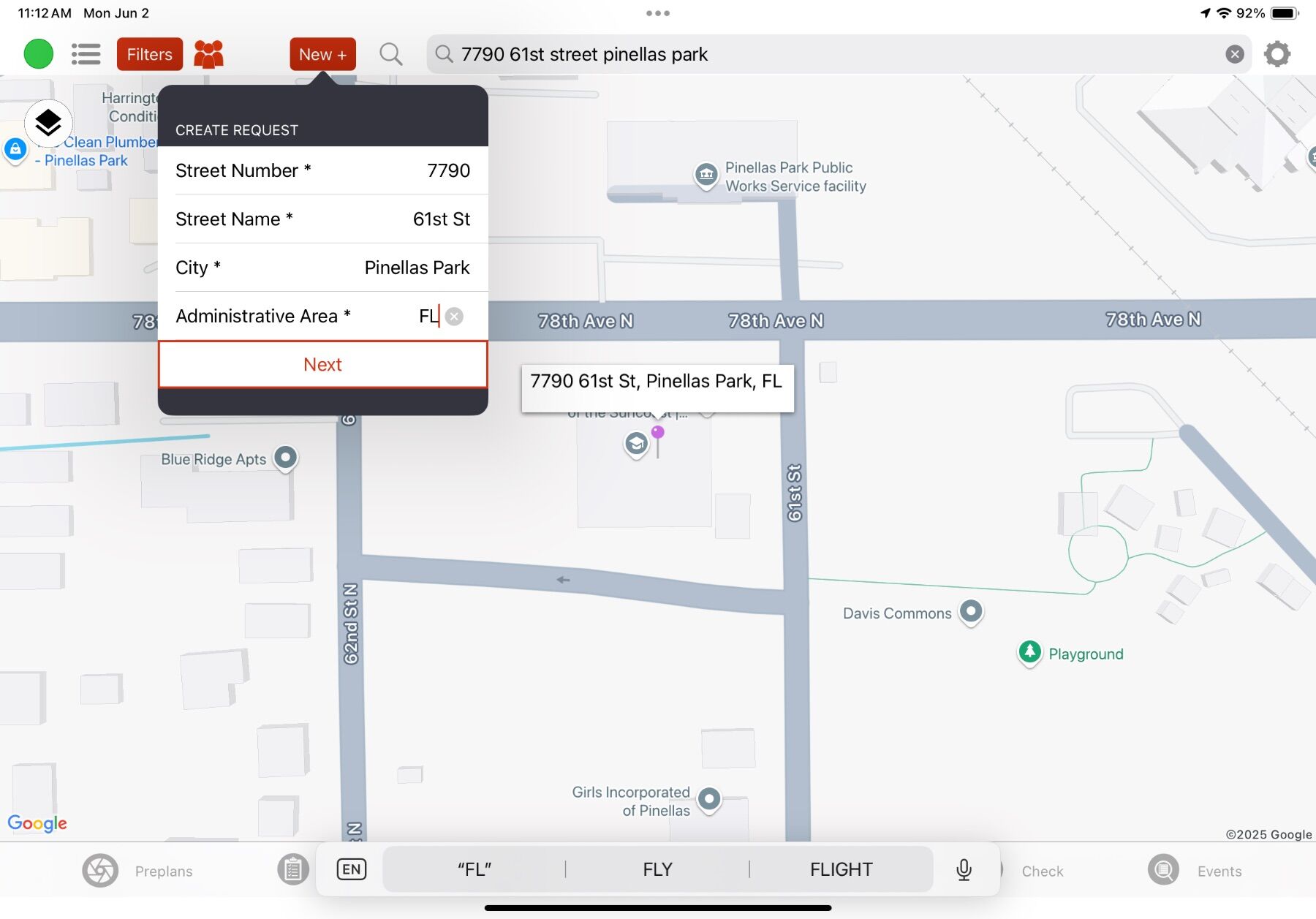Edit the Street Number field
1316x919 pixels.
point(322,170)
